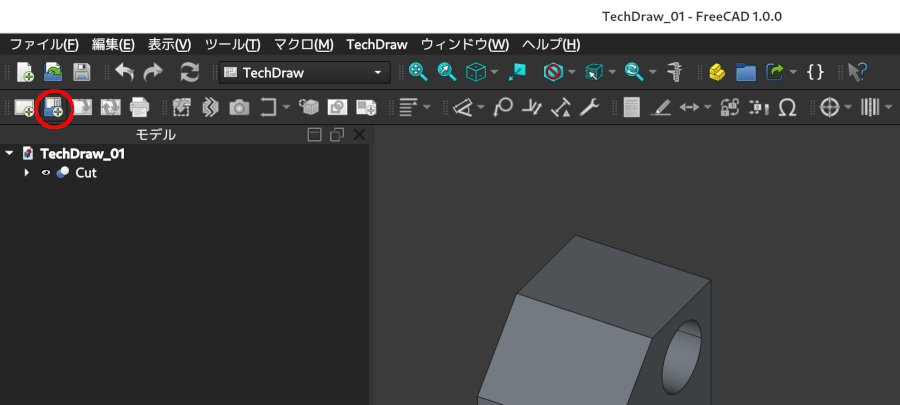The height and width of the screenshot is (405, 900).
Task: Add circle centerlines with the crosshair icon
Action: [829, 107]
